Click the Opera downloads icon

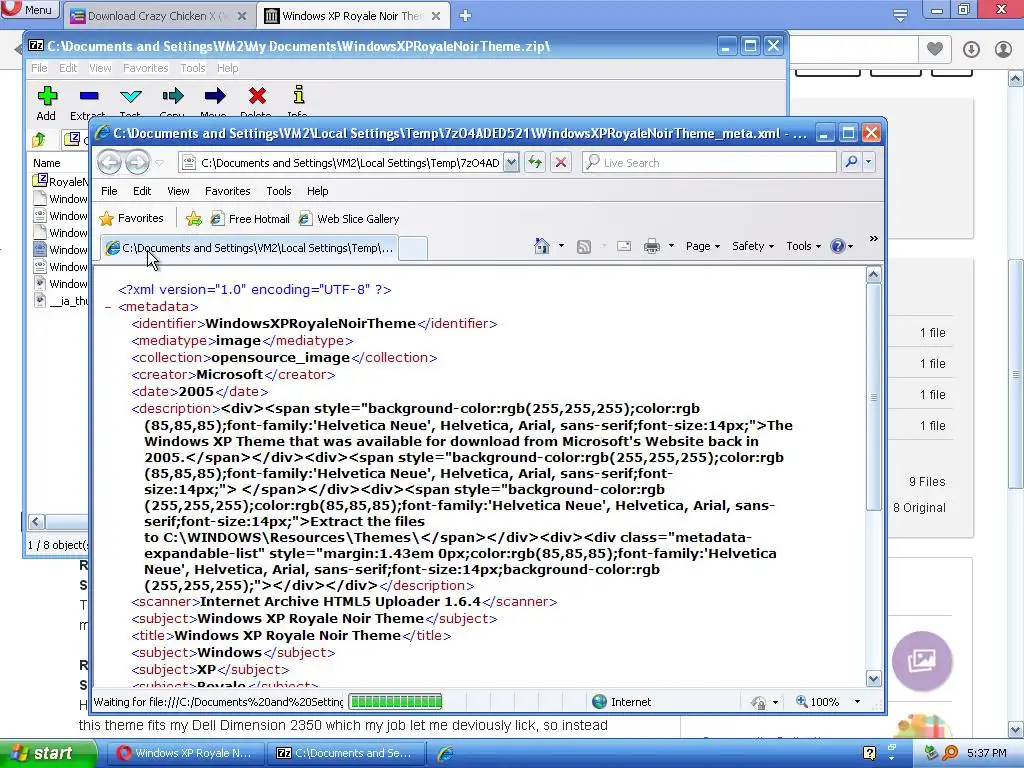[971, 50]
